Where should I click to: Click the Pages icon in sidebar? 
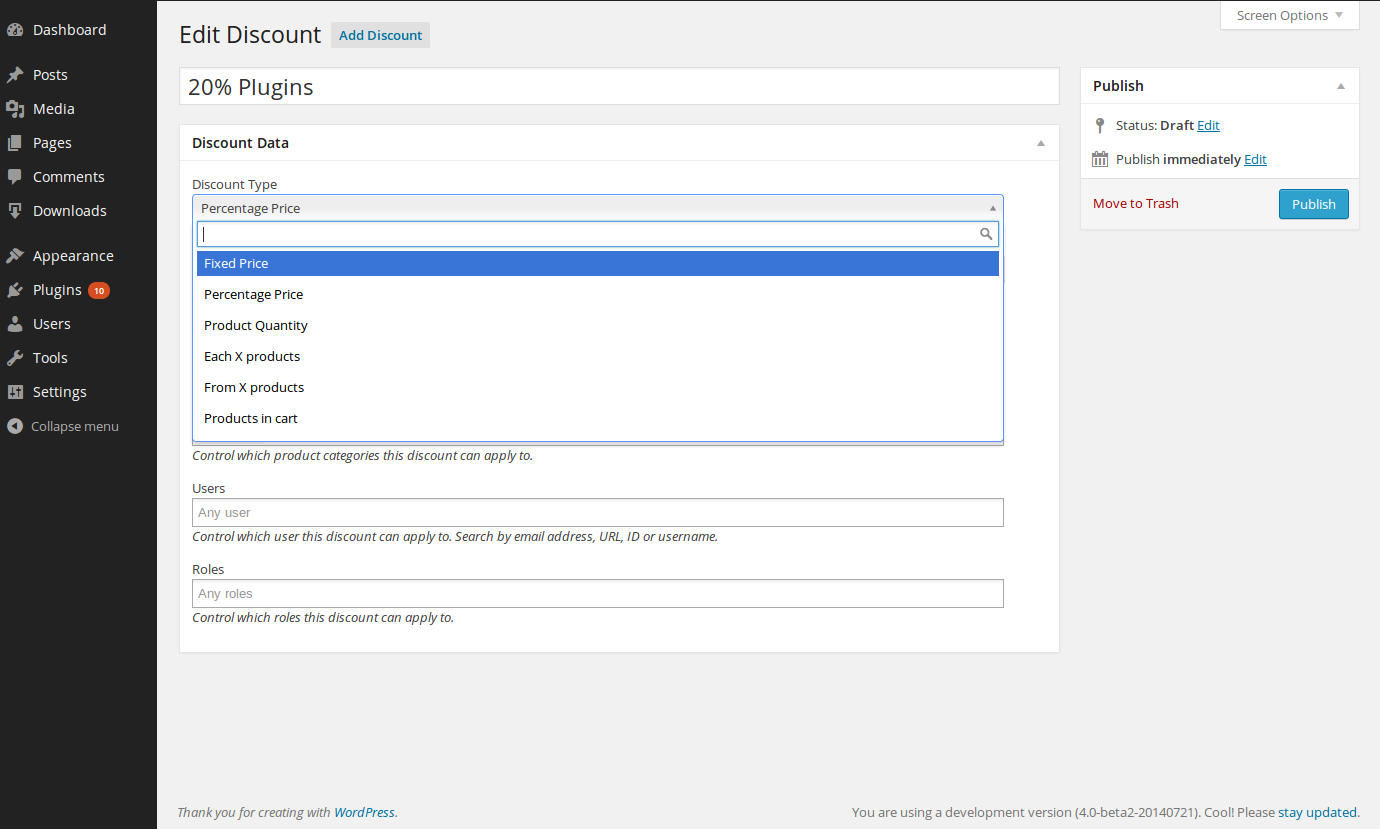coord(15,143)
